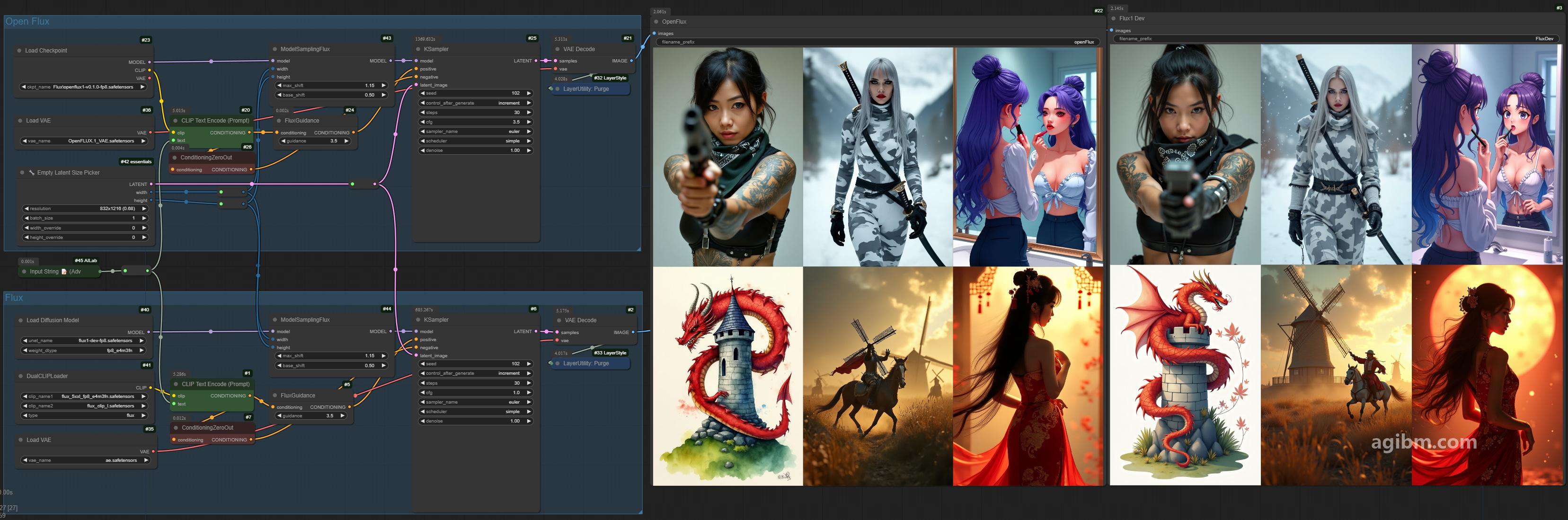The height and width of the screenshot is (520, 1568).
Task: Open the unet_name combo showing flux1-dev-fp8
Action: 84,341
